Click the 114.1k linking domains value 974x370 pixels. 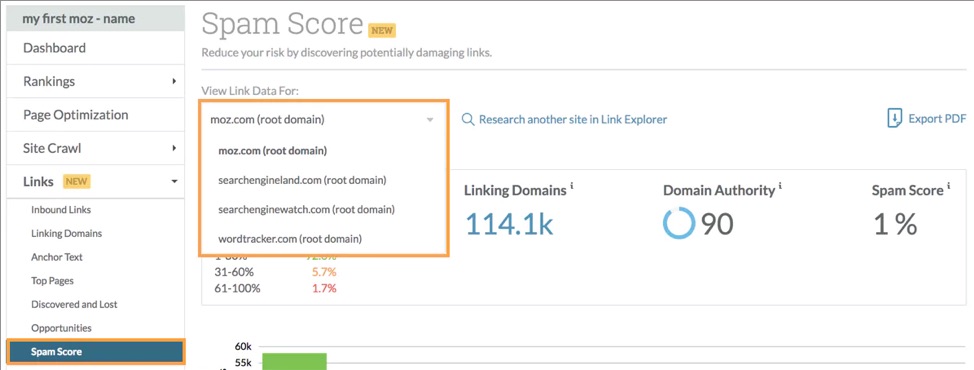tap(509, 224)
